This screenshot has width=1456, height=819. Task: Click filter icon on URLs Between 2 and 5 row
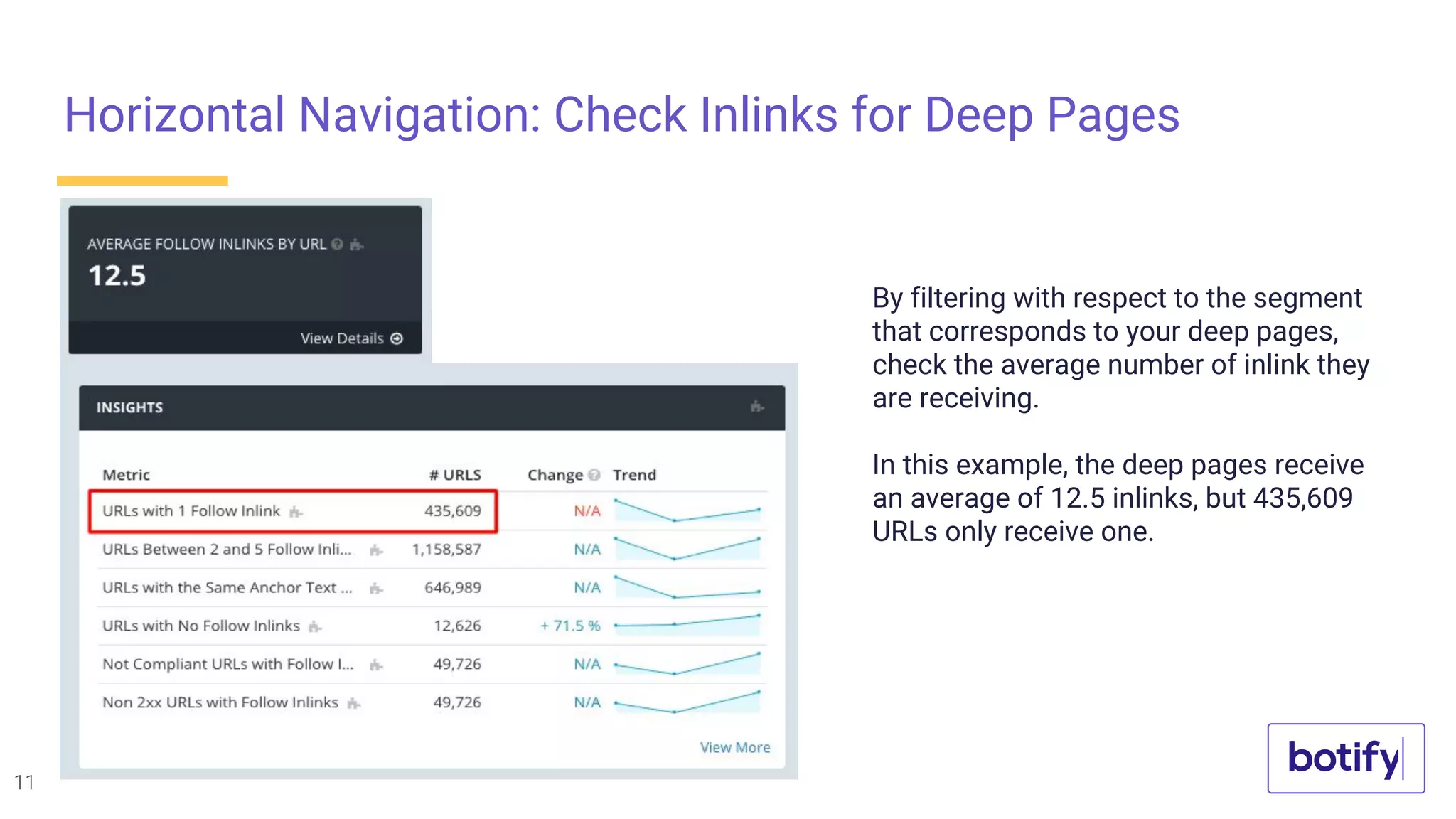(375, 550)
